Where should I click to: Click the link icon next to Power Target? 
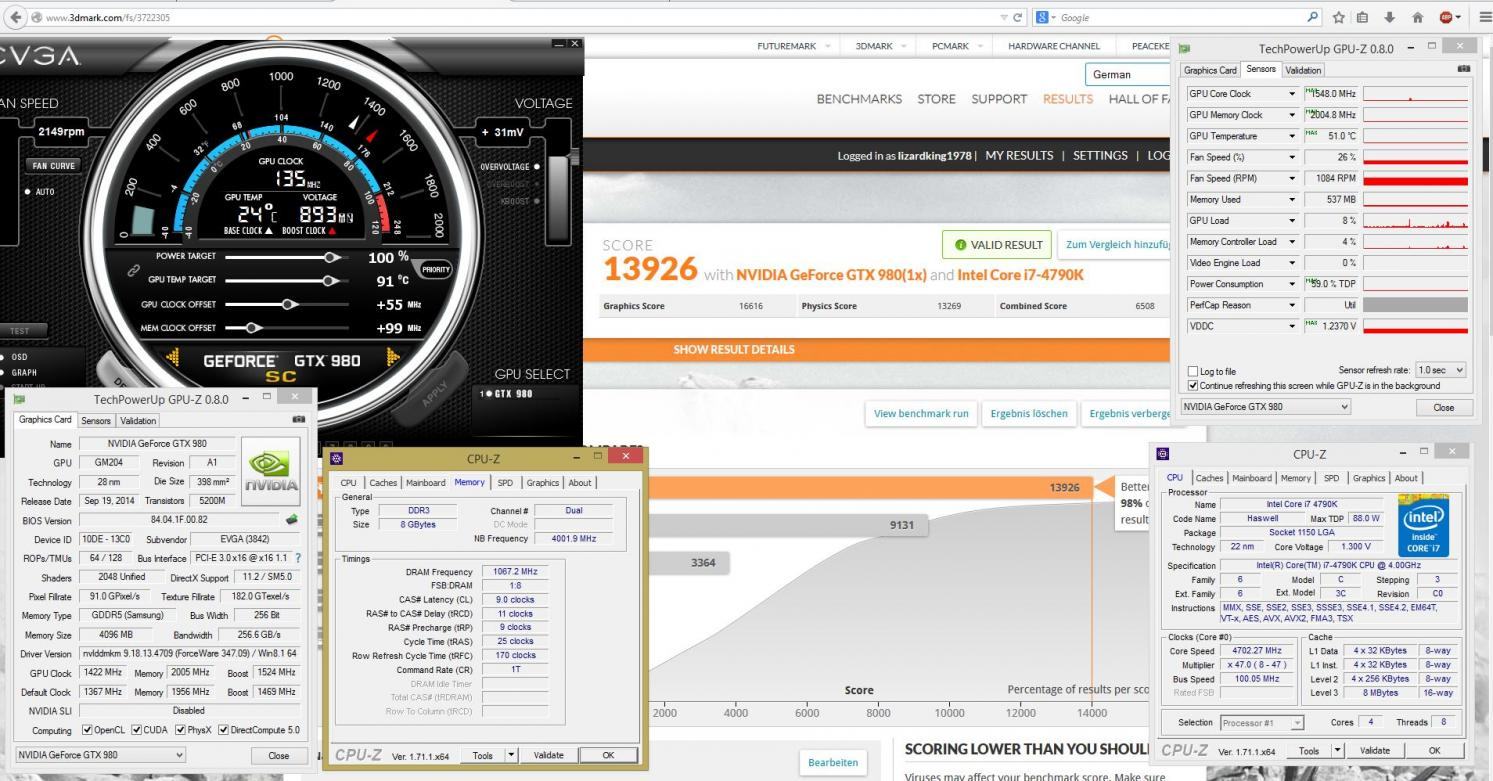(x=133, y=270)
